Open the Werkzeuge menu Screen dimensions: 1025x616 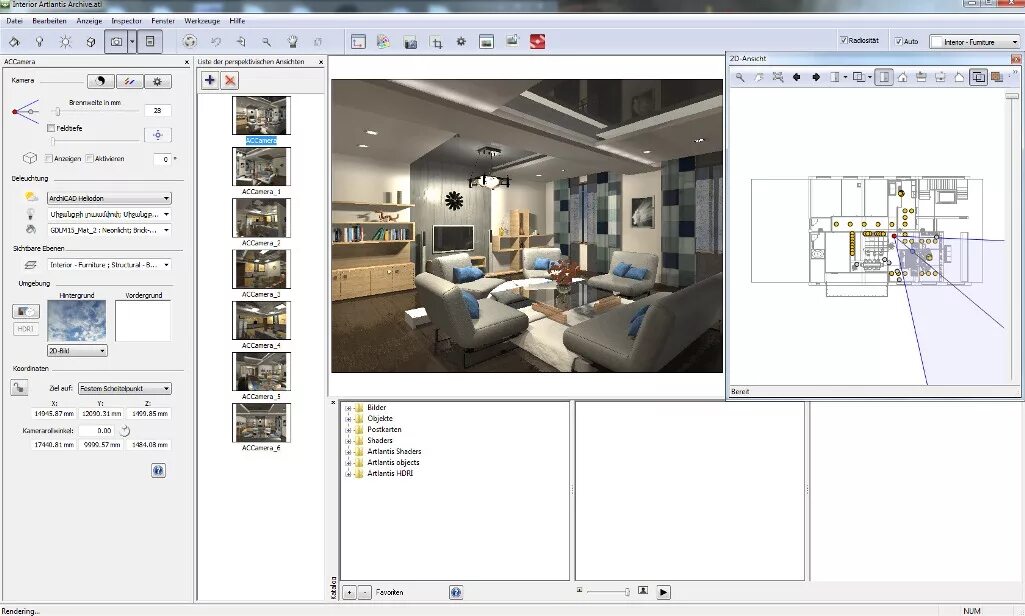tap(202, 21)
